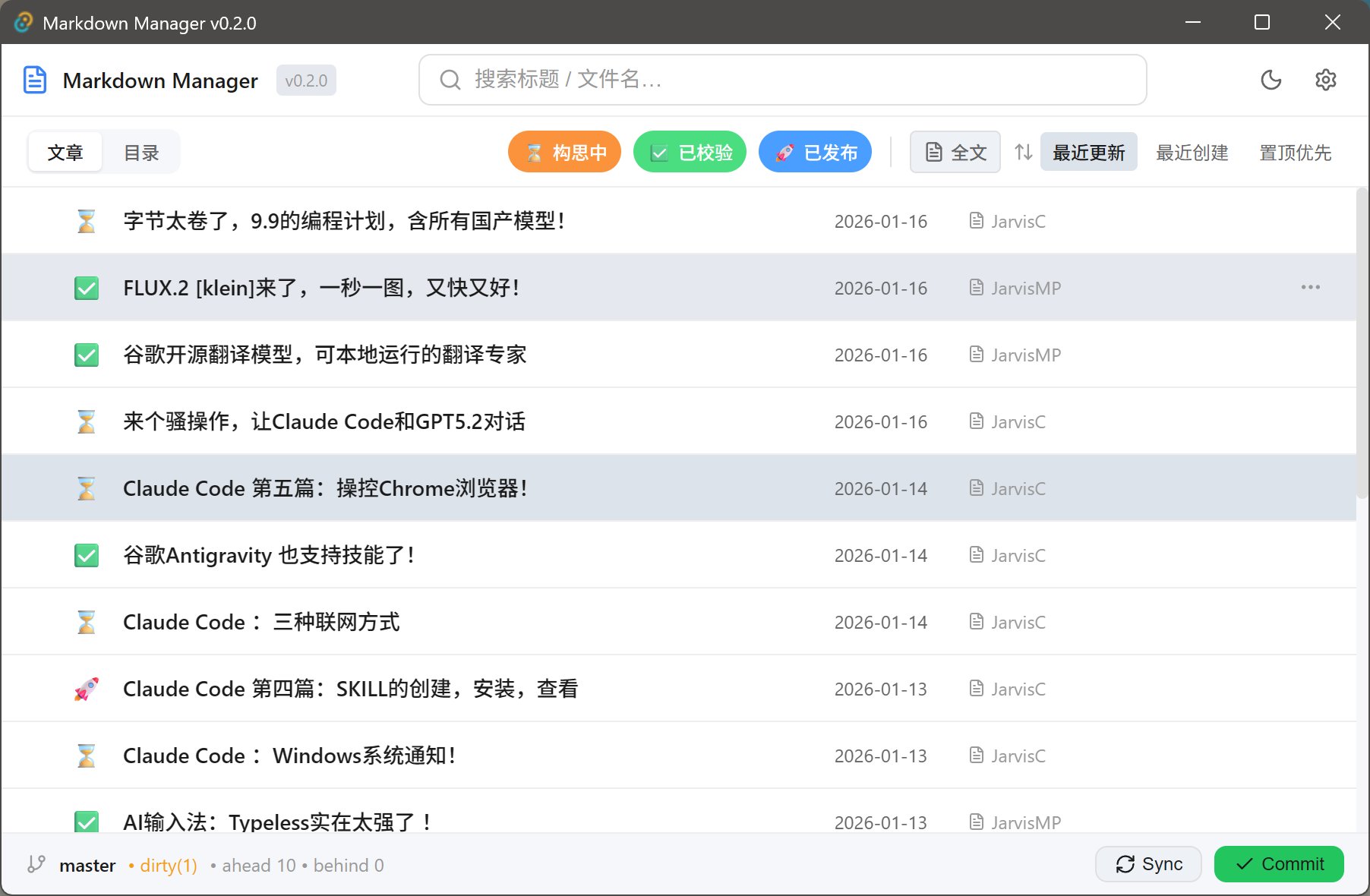Toggle the 构思中 status filter
1370x896 pixels.
click(x=564, y=152)
